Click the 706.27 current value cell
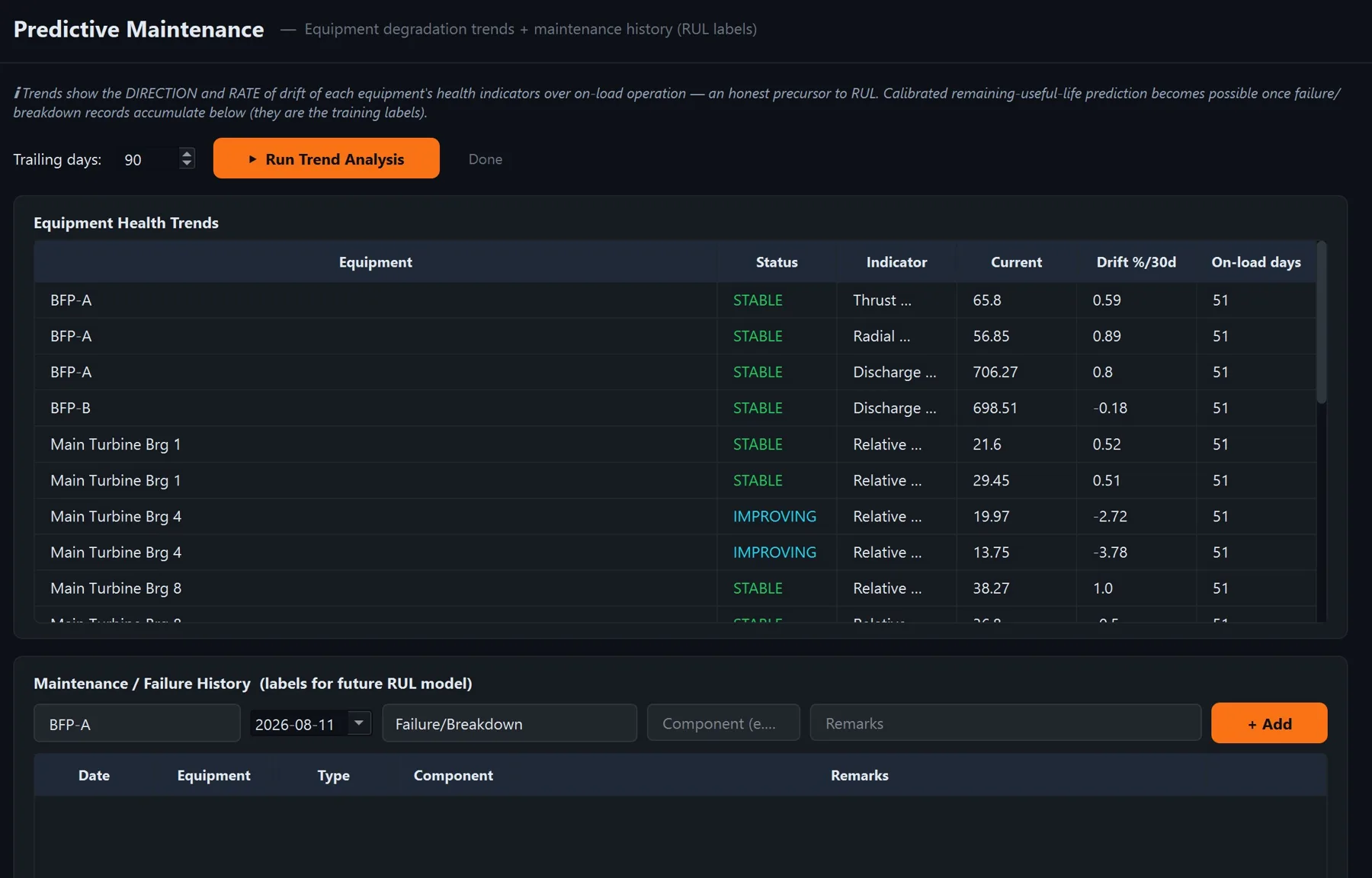This screenshot has height=878, width=1372. coord(1016,372)
